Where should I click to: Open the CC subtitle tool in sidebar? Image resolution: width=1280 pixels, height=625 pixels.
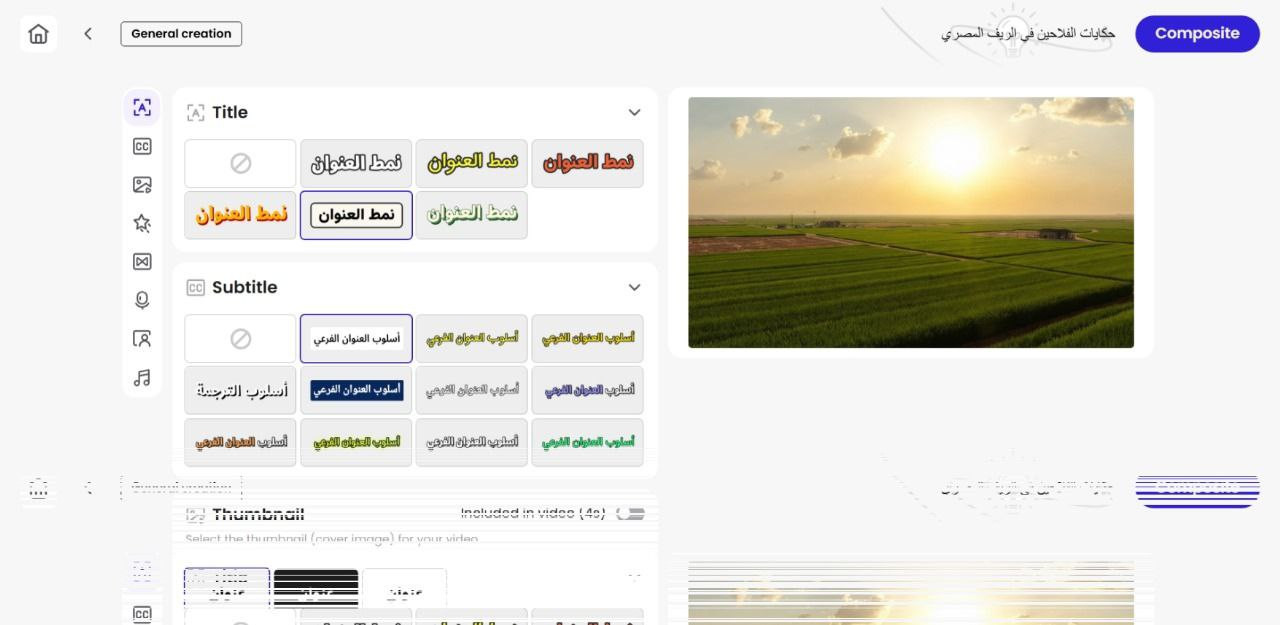(x=142, y=146)
